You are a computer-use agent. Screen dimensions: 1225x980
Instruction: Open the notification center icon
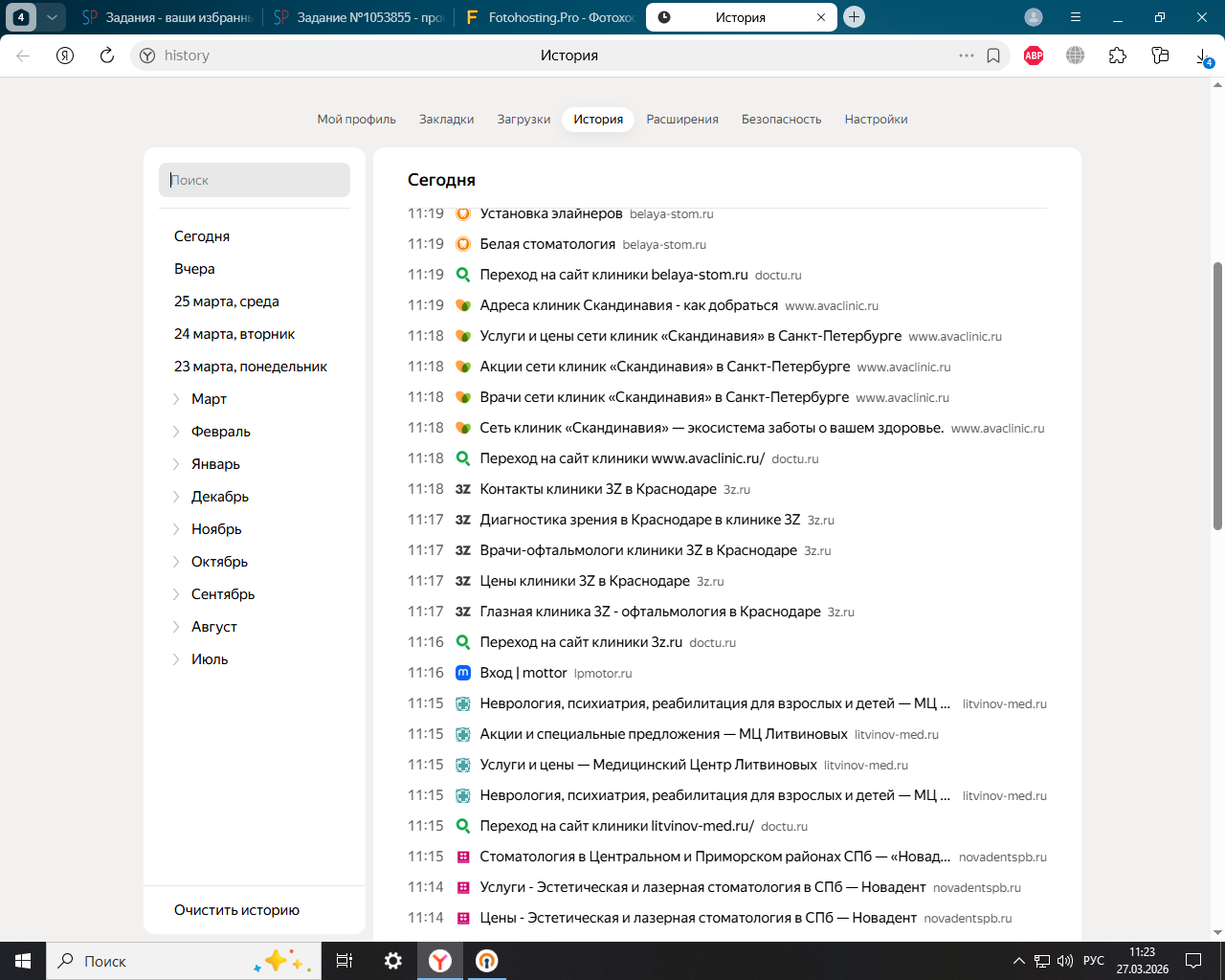(x=1193, y=961)
